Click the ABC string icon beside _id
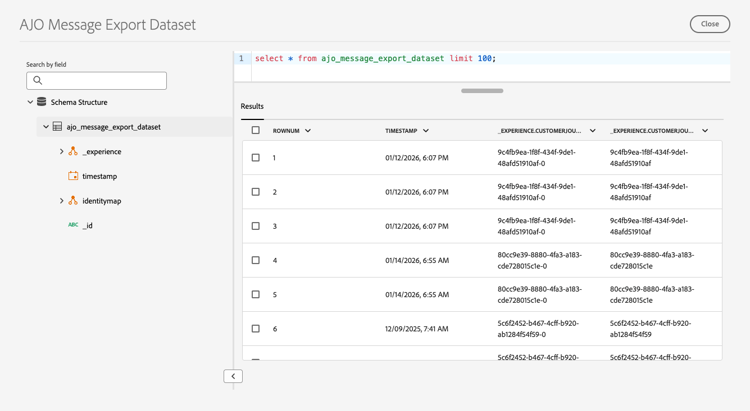 (73, 225)
